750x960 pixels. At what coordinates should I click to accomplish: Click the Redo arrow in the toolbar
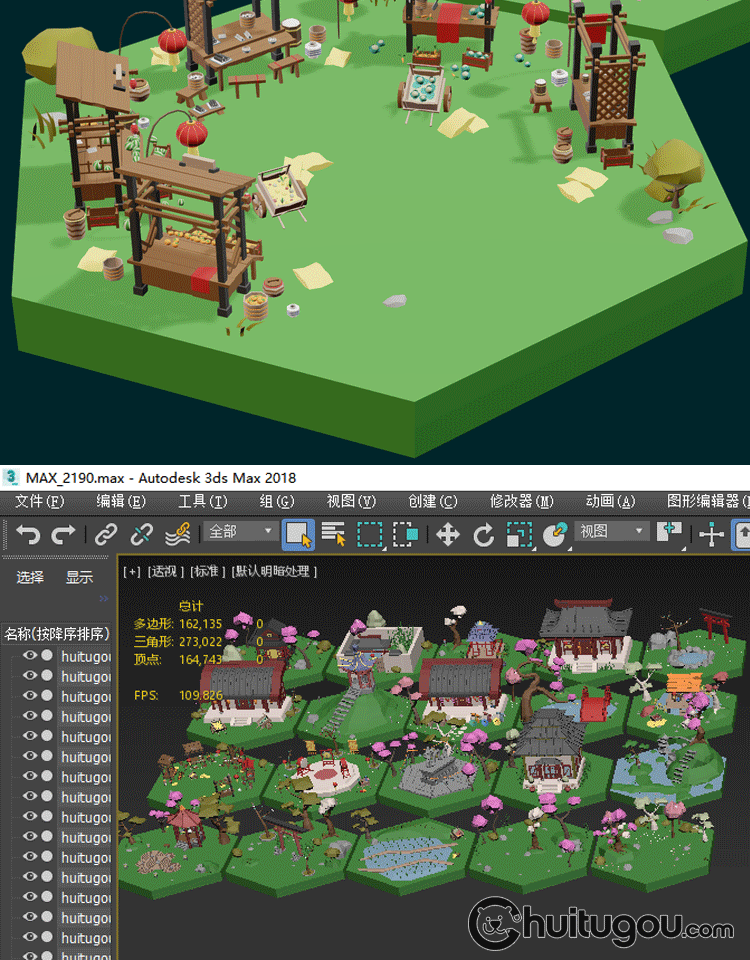[64, 534]
